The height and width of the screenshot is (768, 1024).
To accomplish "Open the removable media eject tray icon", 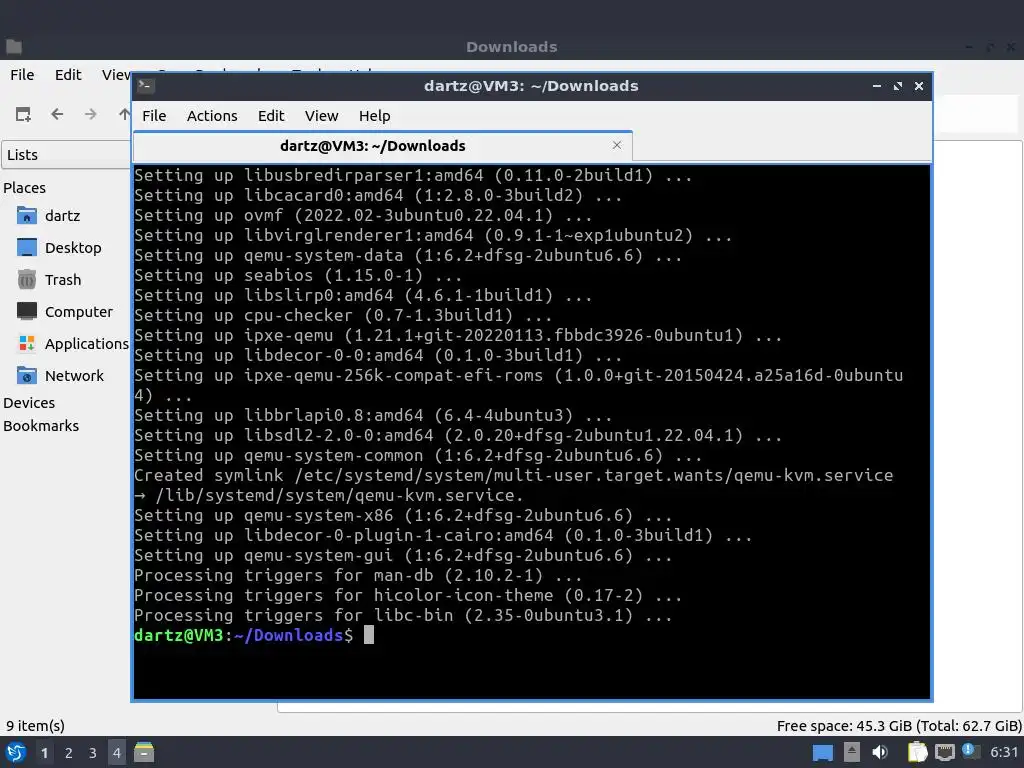I will click(852, 752).
